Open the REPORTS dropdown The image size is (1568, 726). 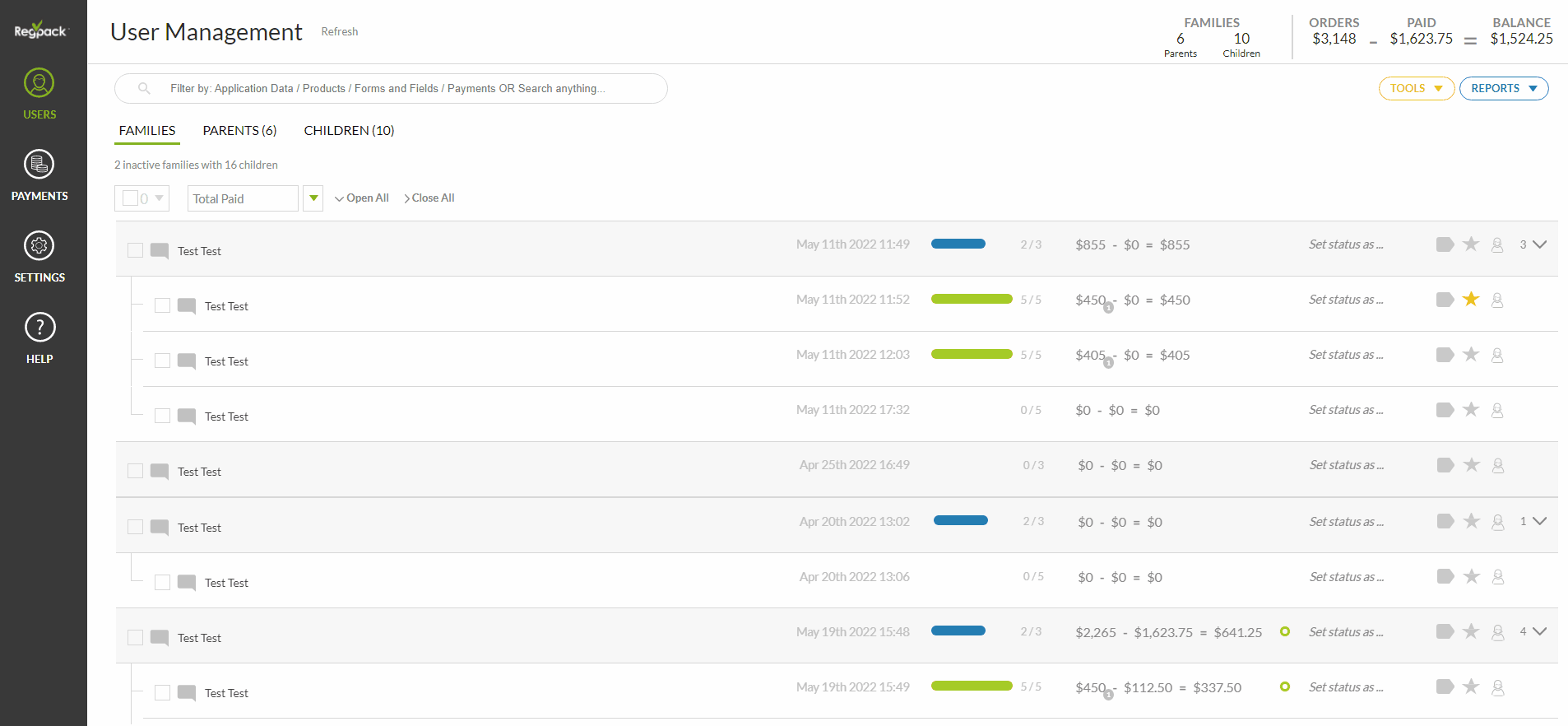click(1504, 88)
